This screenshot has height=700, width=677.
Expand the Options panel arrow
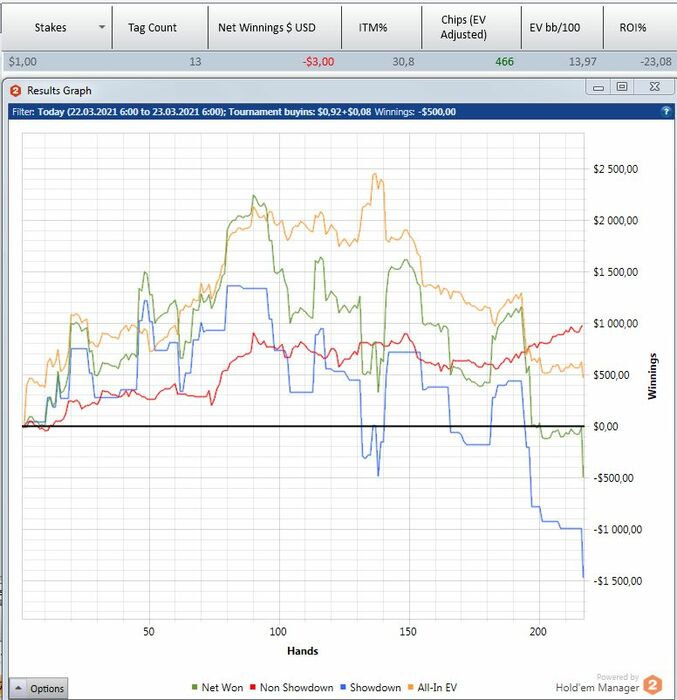(x=18, y=688)
